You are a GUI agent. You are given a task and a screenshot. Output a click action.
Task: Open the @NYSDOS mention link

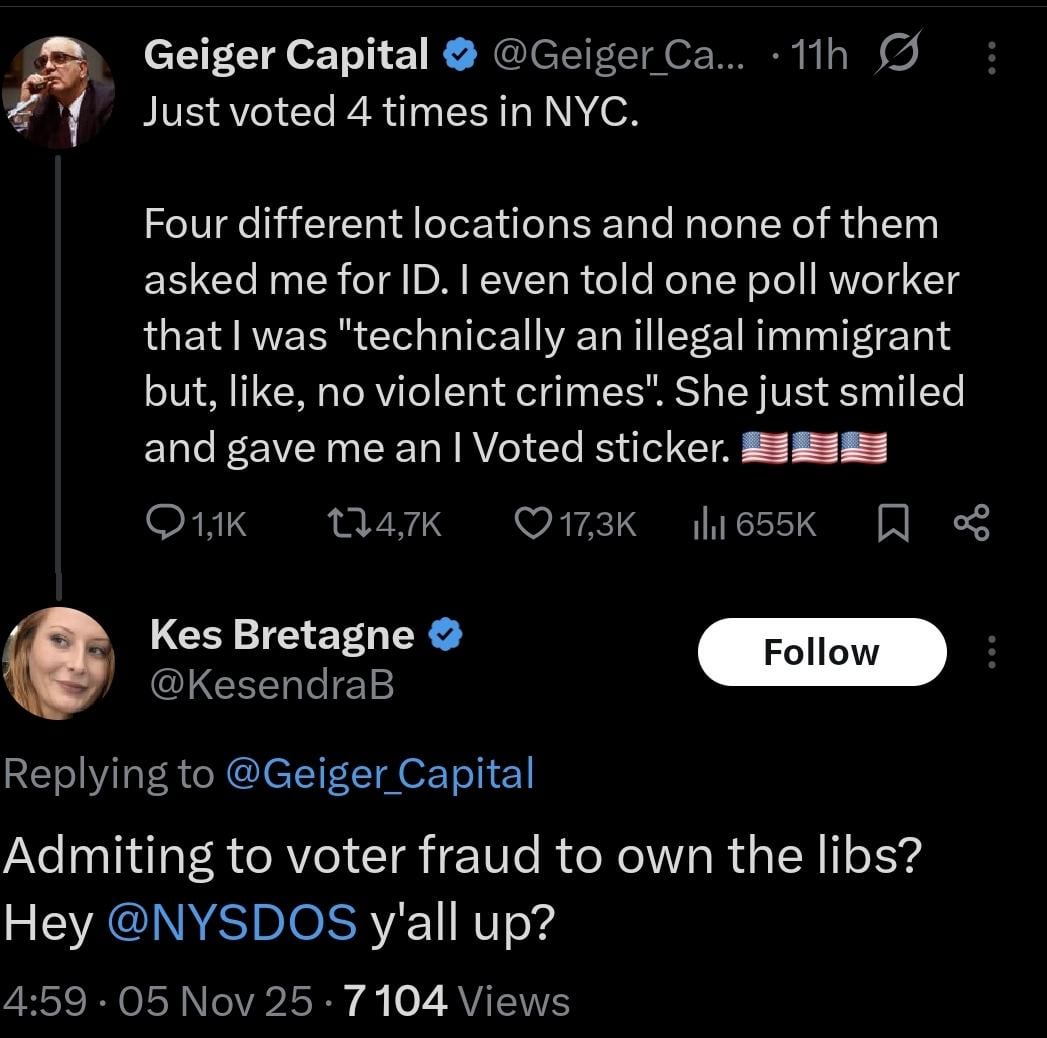click(230, 922)
